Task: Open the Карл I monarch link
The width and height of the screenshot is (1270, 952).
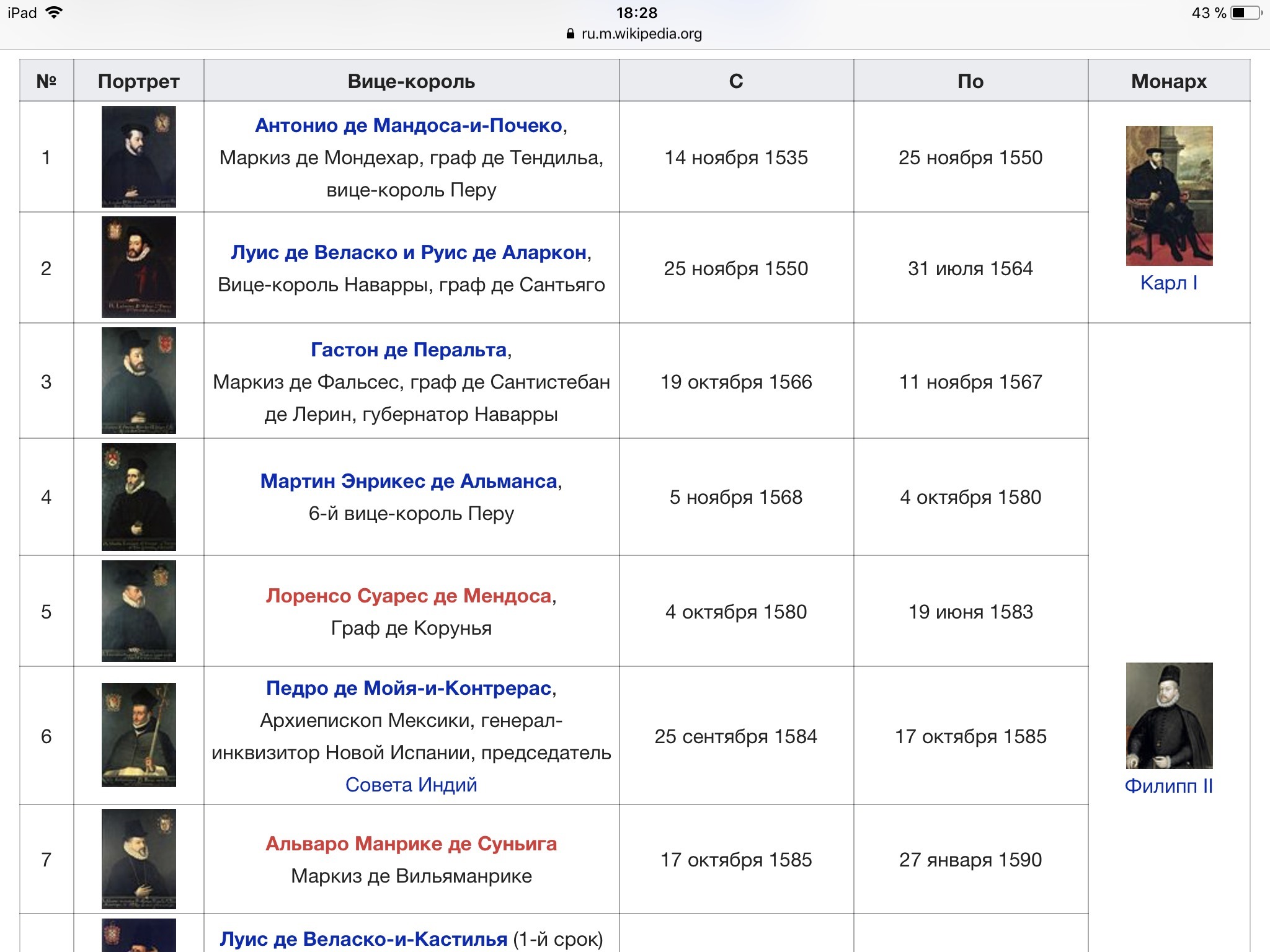Action: (x=1169, y=283)
